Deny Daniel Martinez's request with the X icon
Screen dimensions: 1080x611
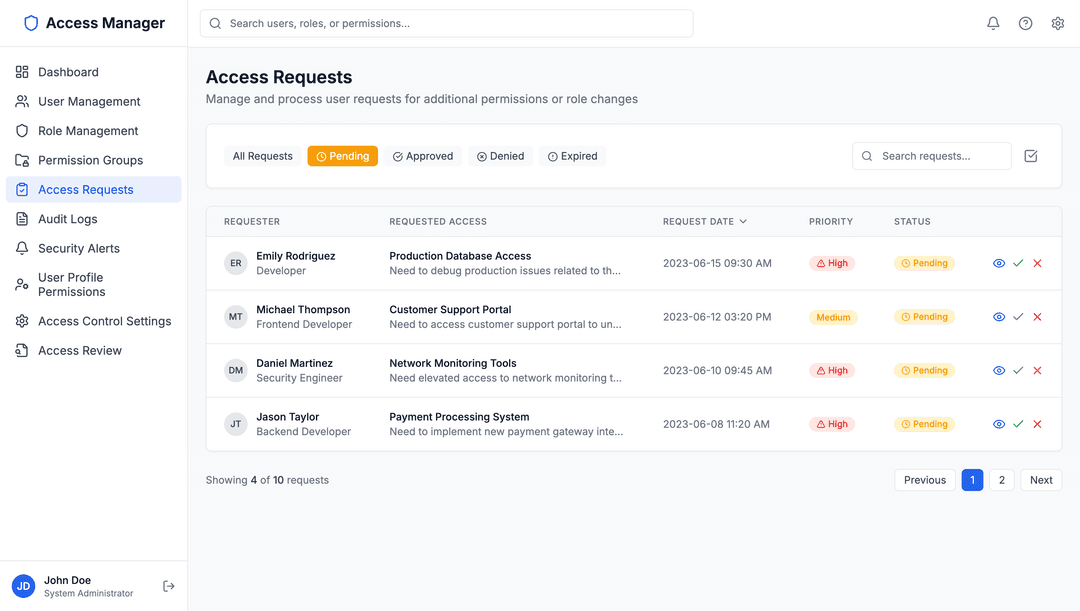(1037, 370)
